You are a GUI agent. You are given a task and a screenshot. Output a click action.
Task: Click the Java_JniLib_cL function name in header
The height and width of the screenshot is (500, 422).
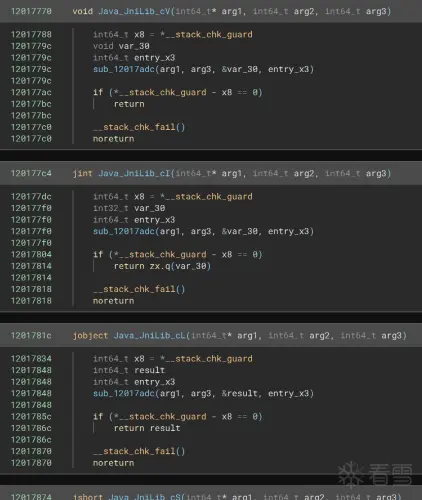click(150, 335)
